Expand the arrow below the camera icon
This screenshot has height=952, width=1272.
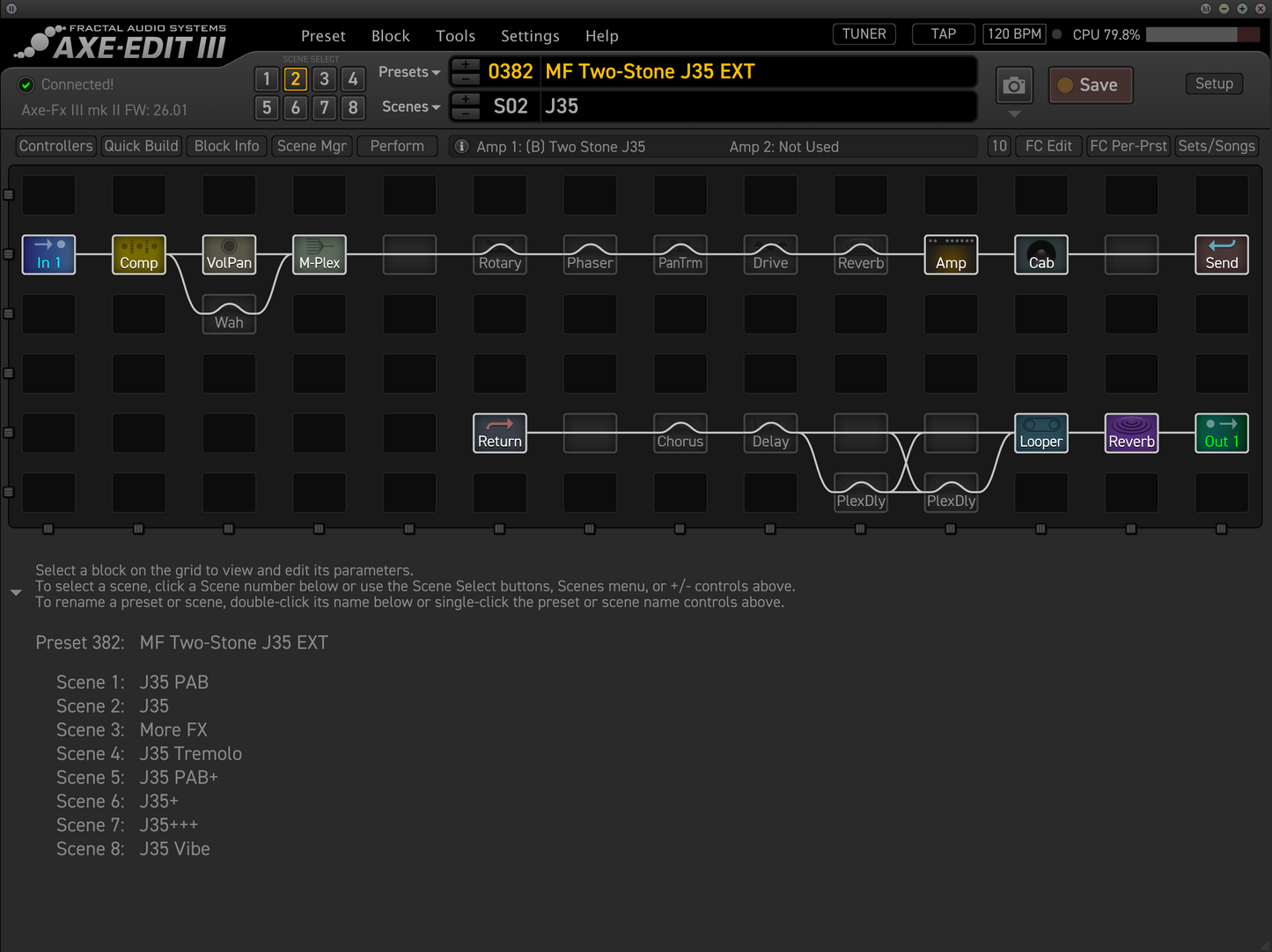click(x=1014, y=114)
